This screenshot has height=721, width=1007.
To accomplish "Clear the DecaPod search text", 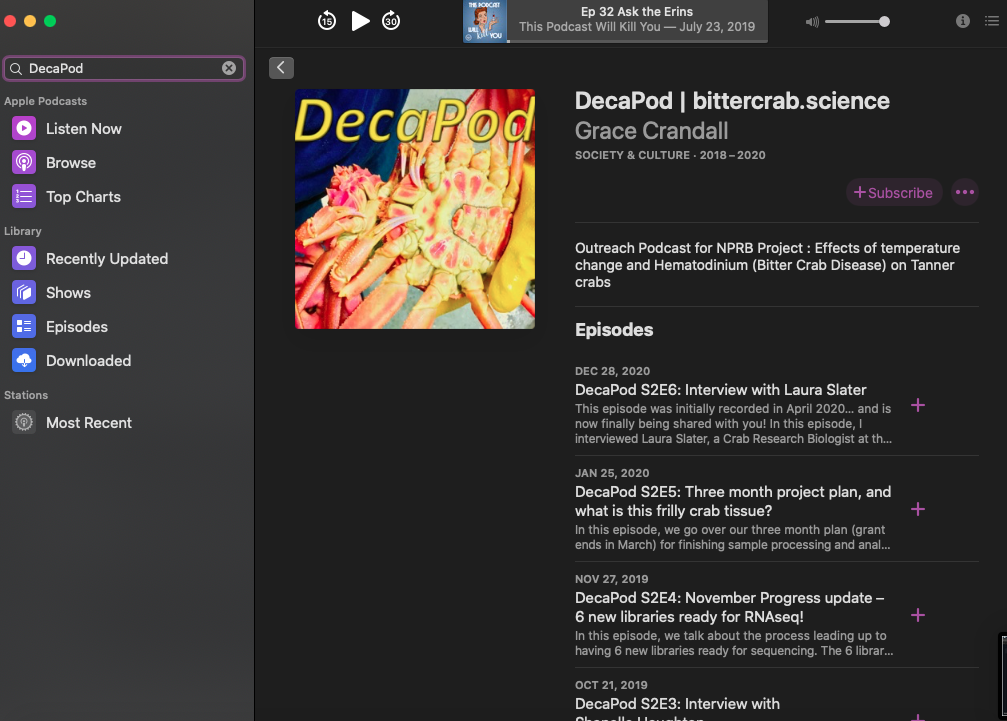I will (229, 68).
